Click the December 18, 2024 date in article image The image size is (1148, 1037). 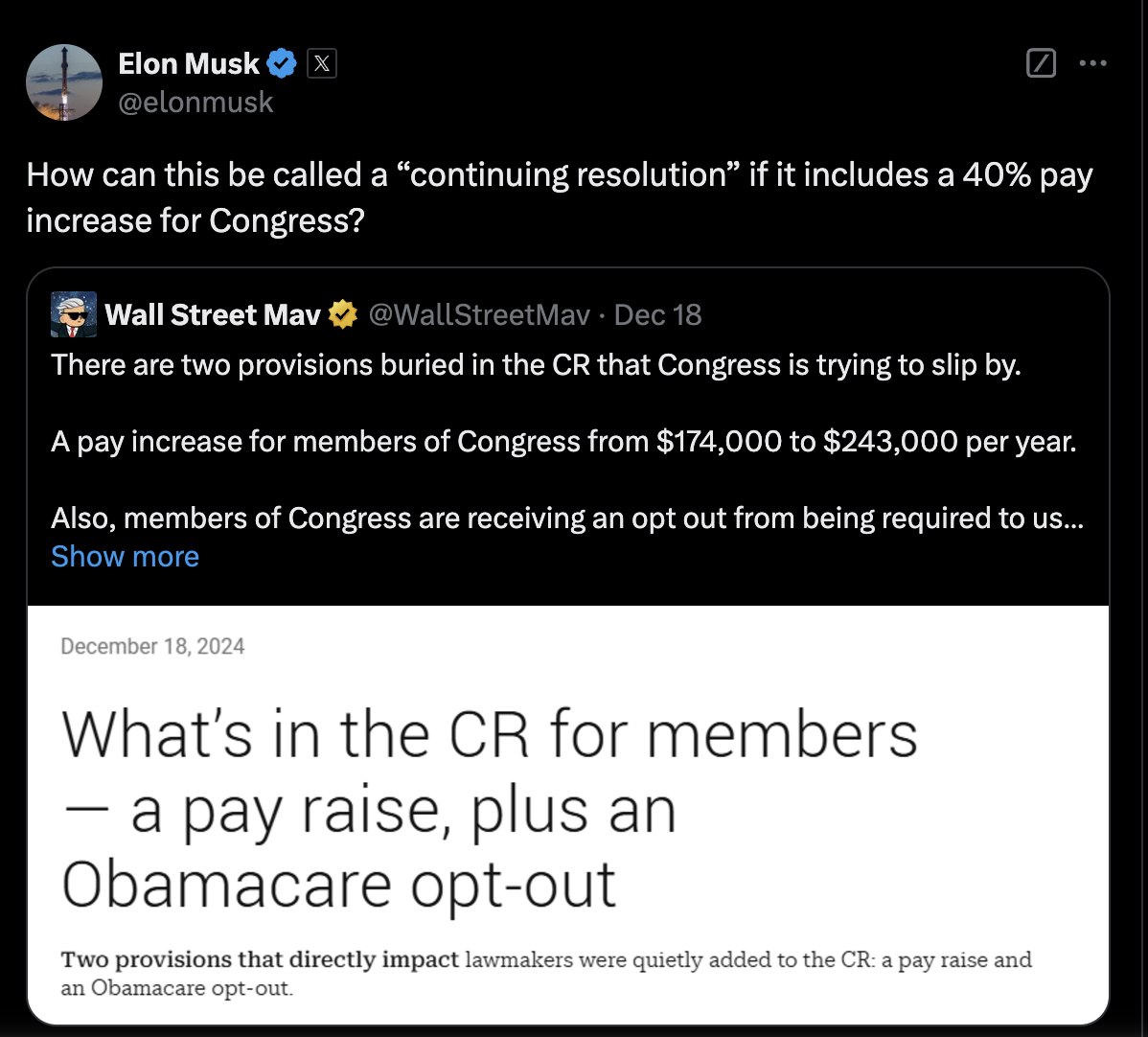tap(152, 647)
